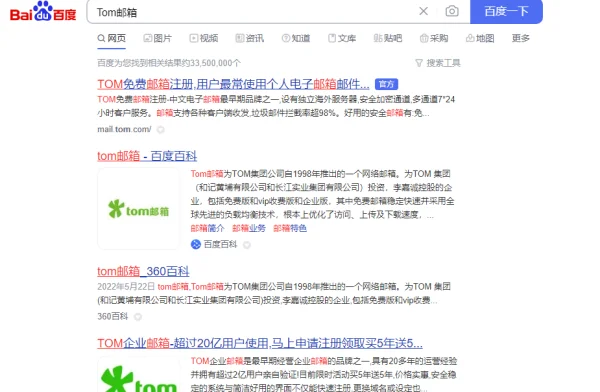Open the 知道 tab
This screenshot has height=392, width=600.
pyautogui.click(x=296, y=38)
